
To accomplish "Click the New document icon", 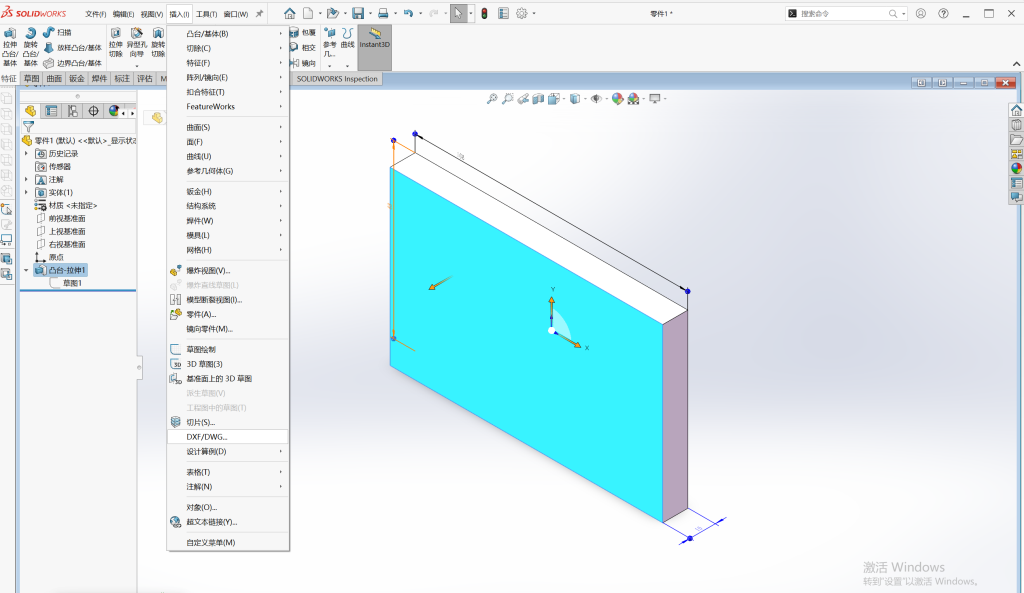I will point(308,13).
